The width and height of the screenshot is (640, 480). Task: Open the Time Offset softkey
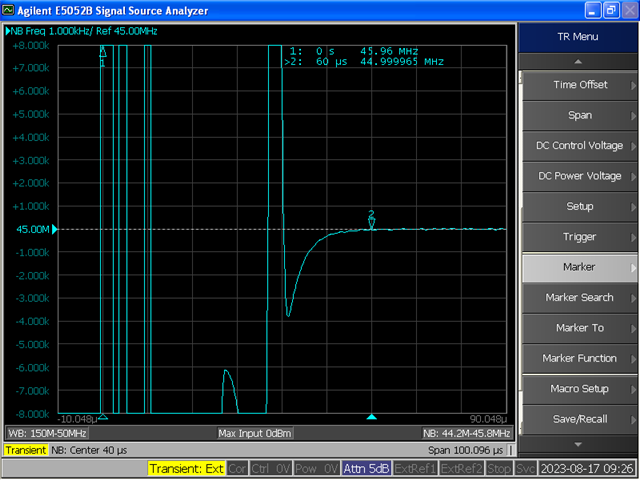(x=580, y=85)
